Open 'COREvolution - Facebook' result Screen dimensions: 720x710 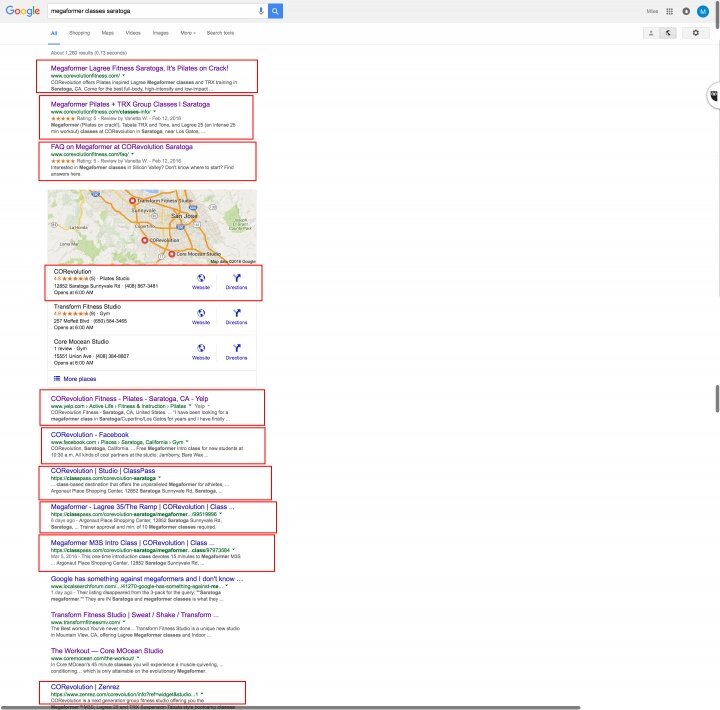tap(90, 434)
